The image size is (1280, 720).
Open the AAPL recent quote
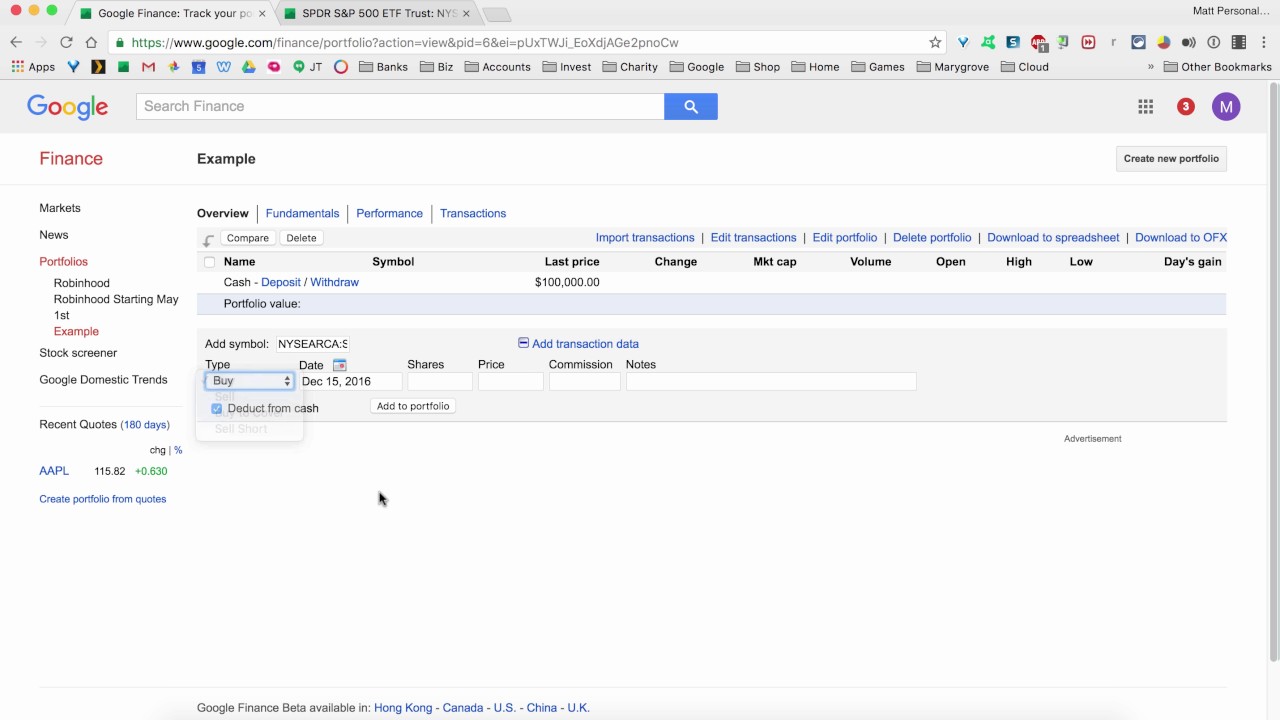(54, 471)
